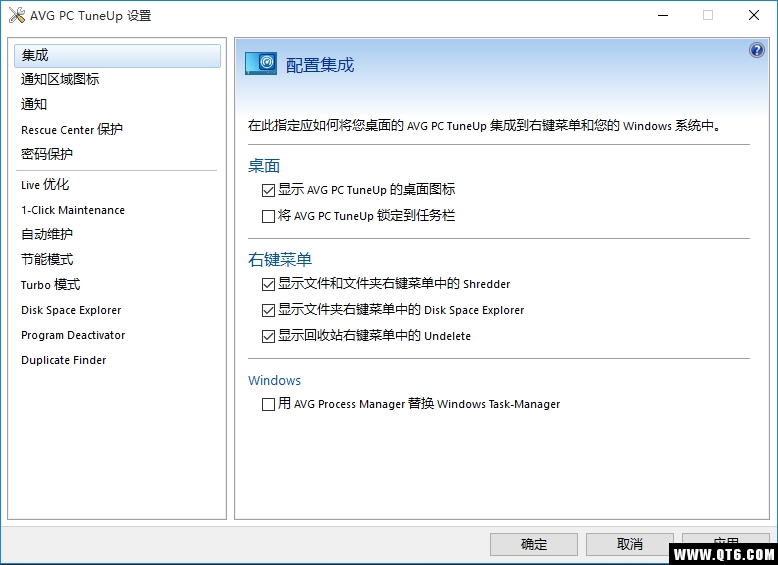Toggle the Disk Space Explorer context menu checkbox

[x=268, y=311]
